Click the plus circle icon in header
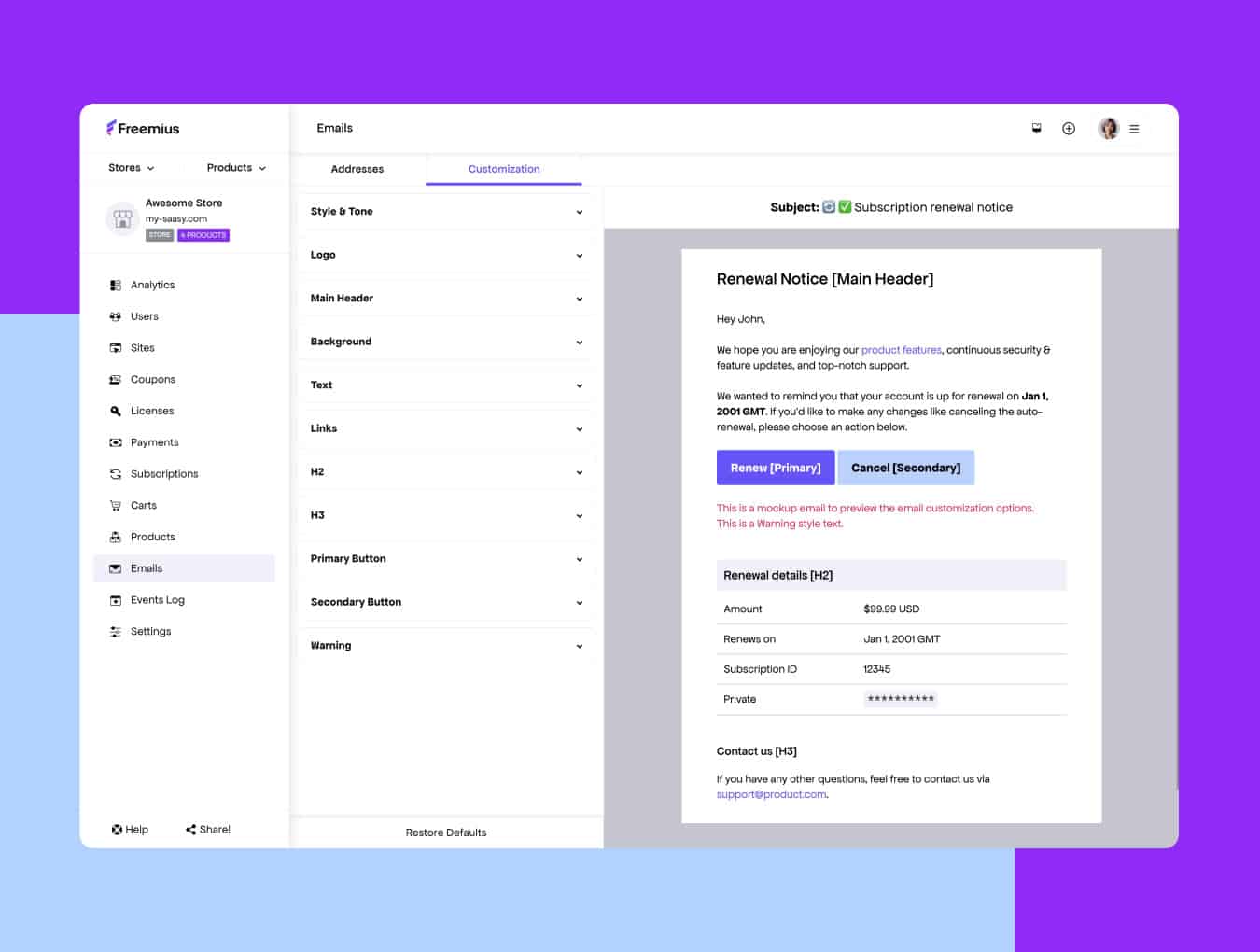 pos(1069,129)
